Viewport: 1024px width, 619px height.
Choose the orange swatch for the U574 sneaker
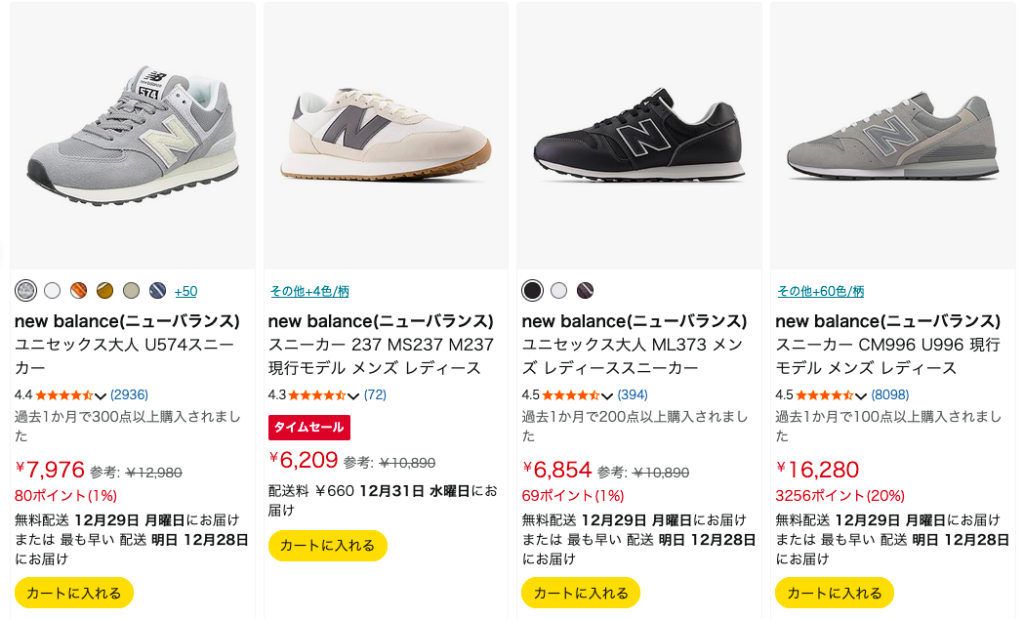tap(79, 291)
